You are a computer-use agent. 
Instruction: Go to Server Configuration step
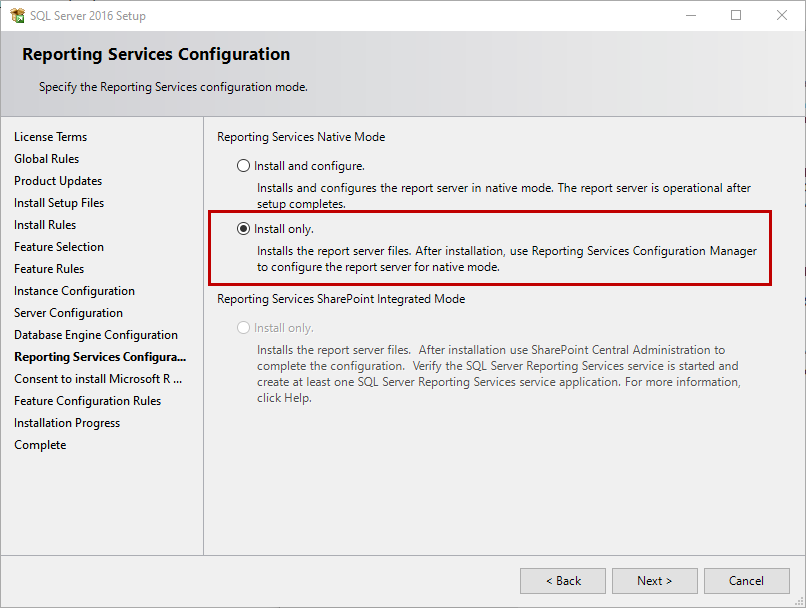tap(68, 313)
